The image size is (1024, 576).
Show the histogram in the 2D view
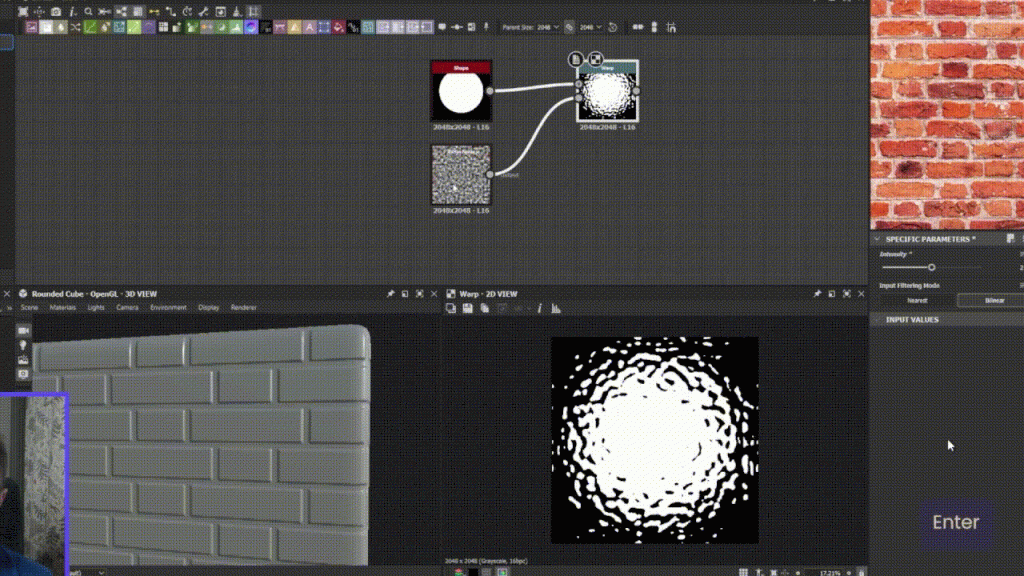click(x=556, y=308)
